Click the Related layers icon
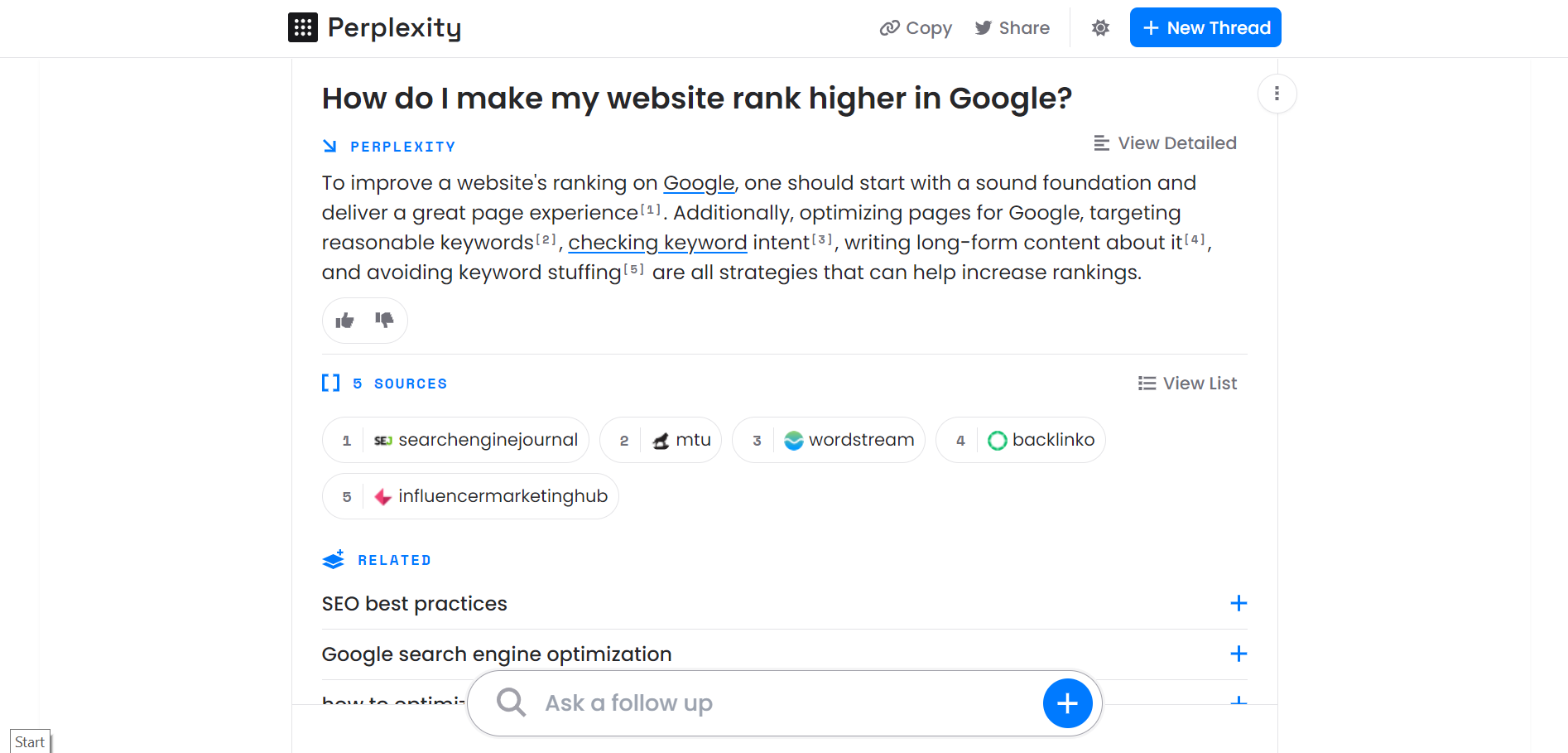This screenshot has height=753, width=1568. [334, 560]
